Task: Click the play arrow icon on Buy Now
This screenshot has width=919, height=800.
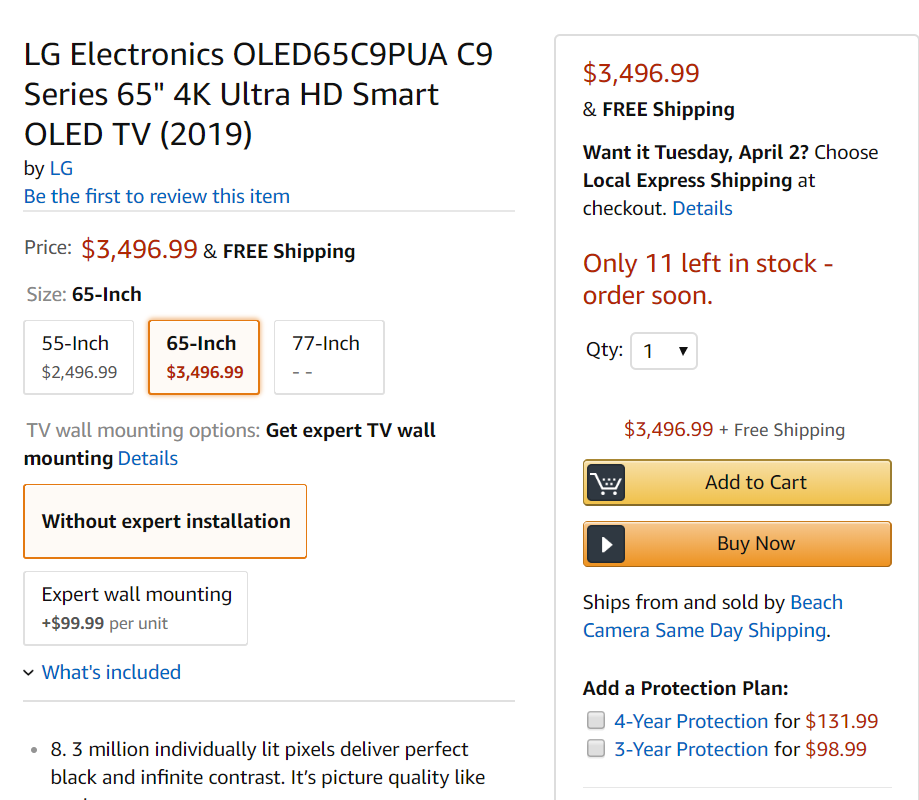Action: (605, 544)
